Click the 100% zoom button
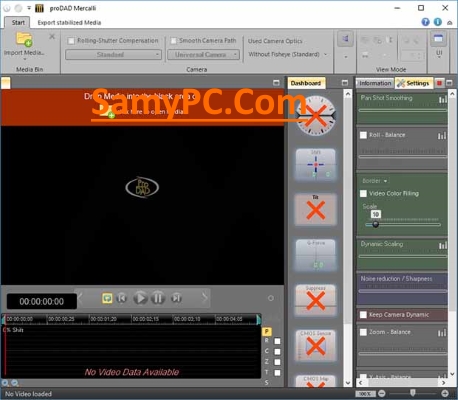 click(365, 394)
